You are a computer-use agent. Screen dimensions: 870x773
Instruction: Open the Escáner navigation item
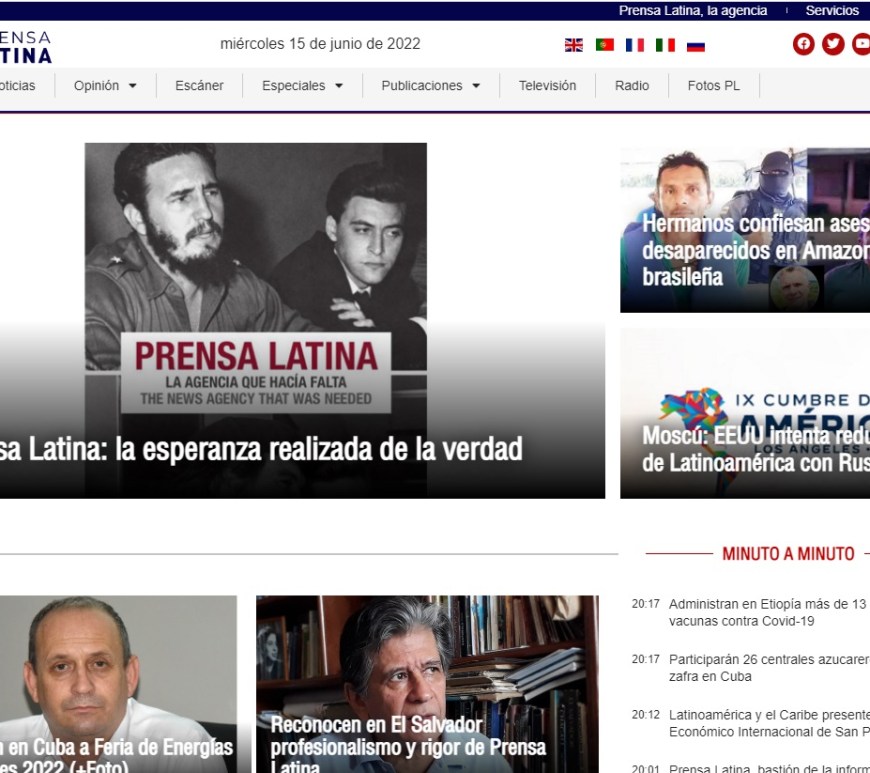click(199, 86)
